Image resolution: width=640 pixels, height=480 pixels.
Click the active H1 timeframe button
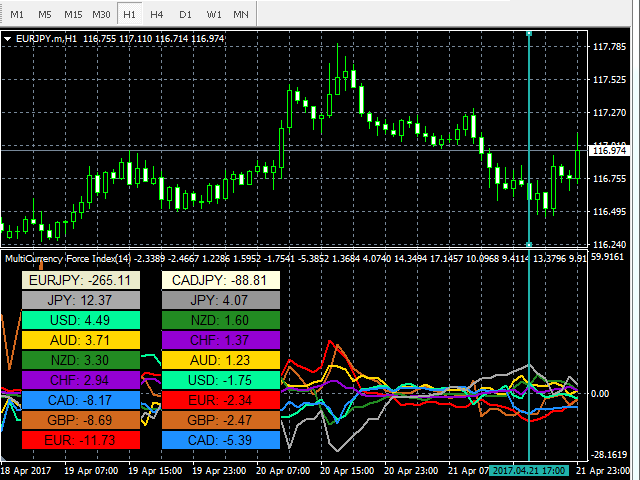[x=129, y=14]
